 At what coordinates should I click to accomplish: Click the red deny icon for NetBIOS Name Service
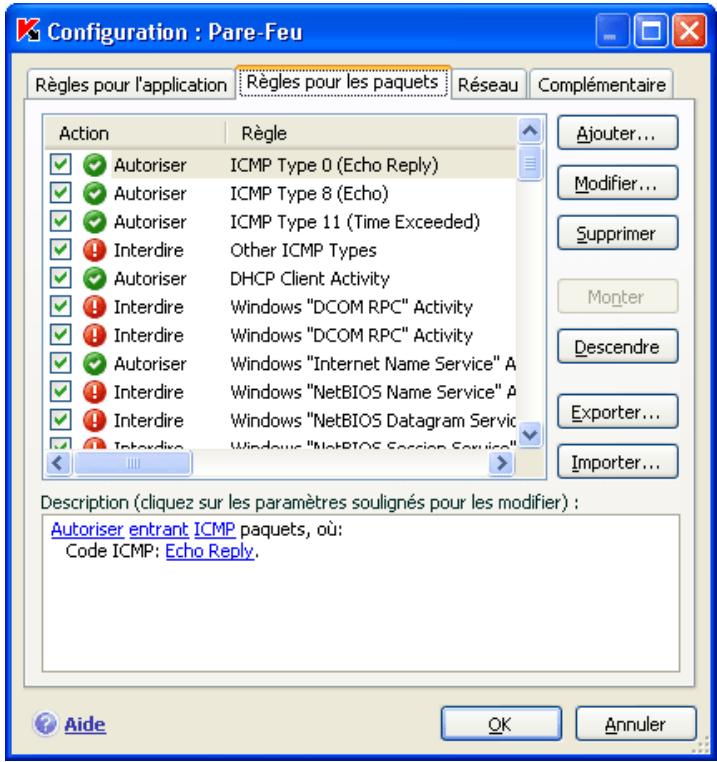click(94, 392)
